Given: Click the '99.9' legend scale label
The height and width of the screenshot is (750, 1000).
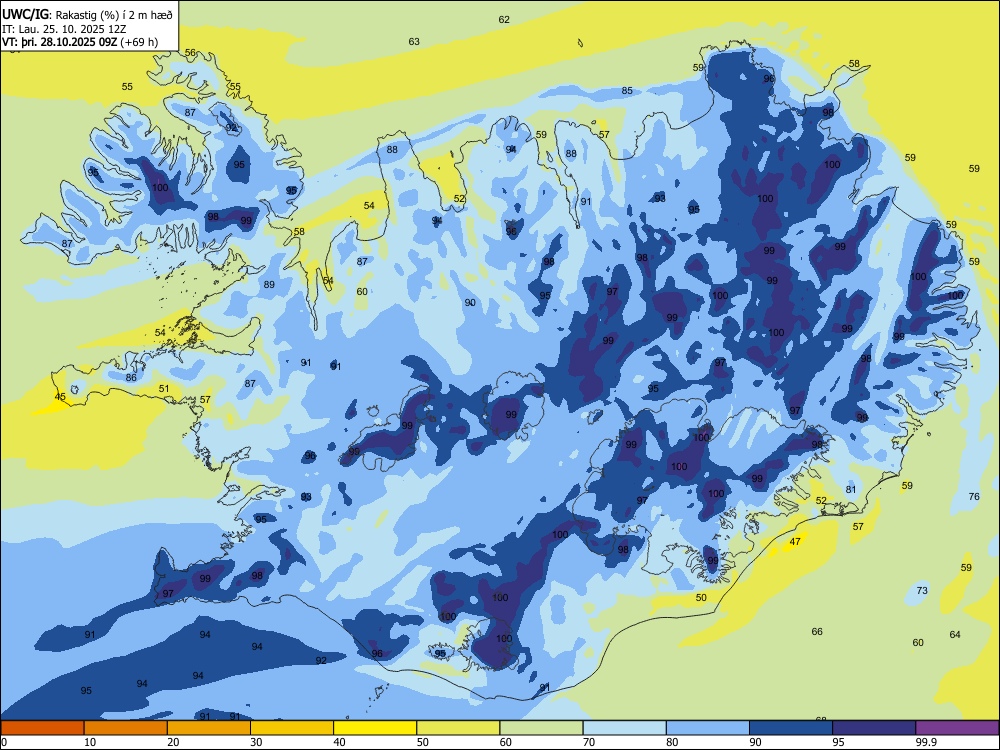Looking at the screenshot, I should [x=926, y=742].
